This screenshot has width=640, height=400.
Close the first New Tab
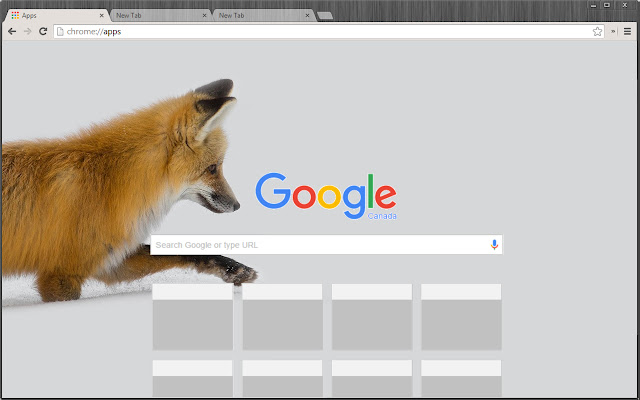(204, 16)
